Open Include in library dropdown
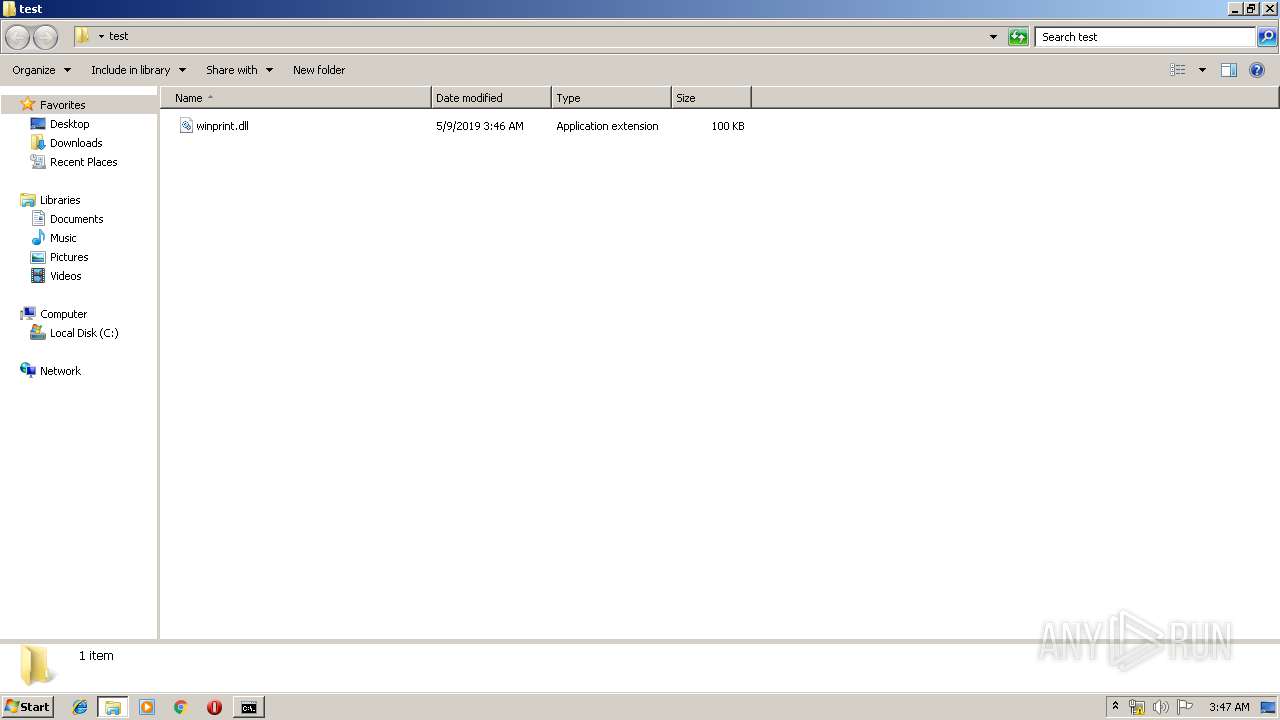Image resolution: width=1280 pixels, height=720 pixels. tap(138, 70)
